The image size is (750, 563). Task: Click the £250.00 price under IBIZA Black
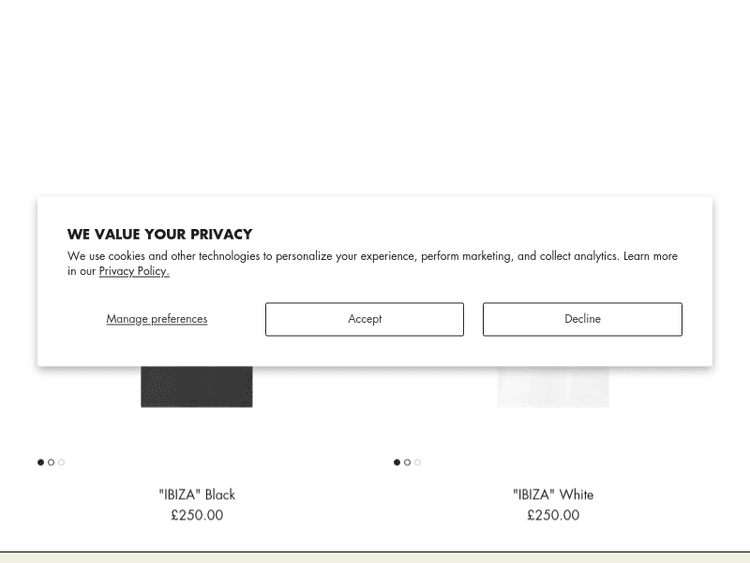pyautogui.click(x=197, y=515)
